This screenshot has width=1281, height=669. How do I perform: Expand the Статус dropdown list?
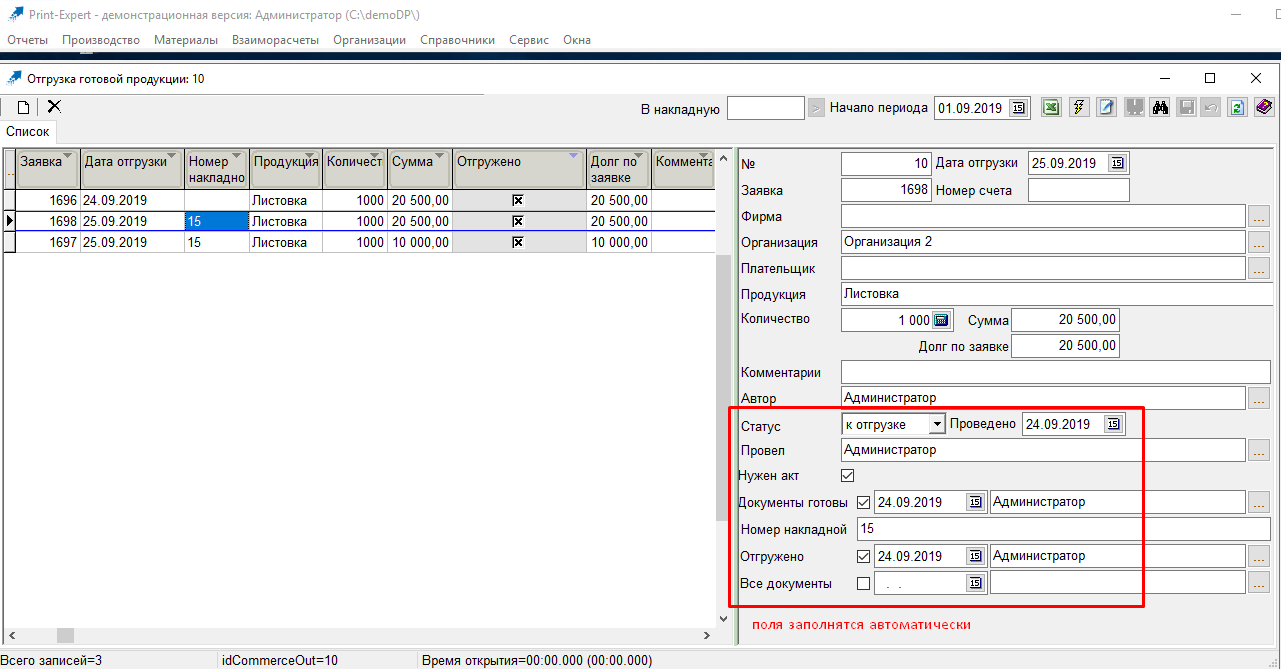937,425
